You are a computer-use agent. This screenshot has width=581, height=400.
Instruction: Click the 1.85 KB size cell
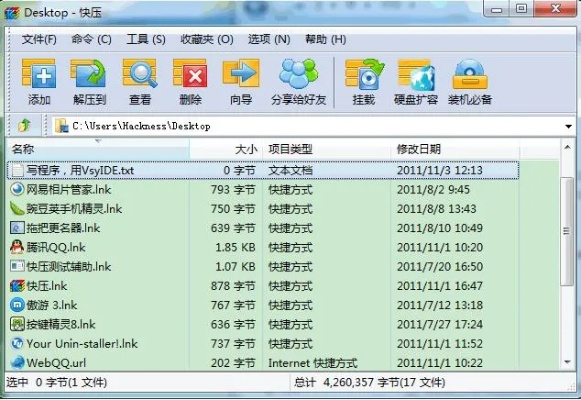(236, 247)
